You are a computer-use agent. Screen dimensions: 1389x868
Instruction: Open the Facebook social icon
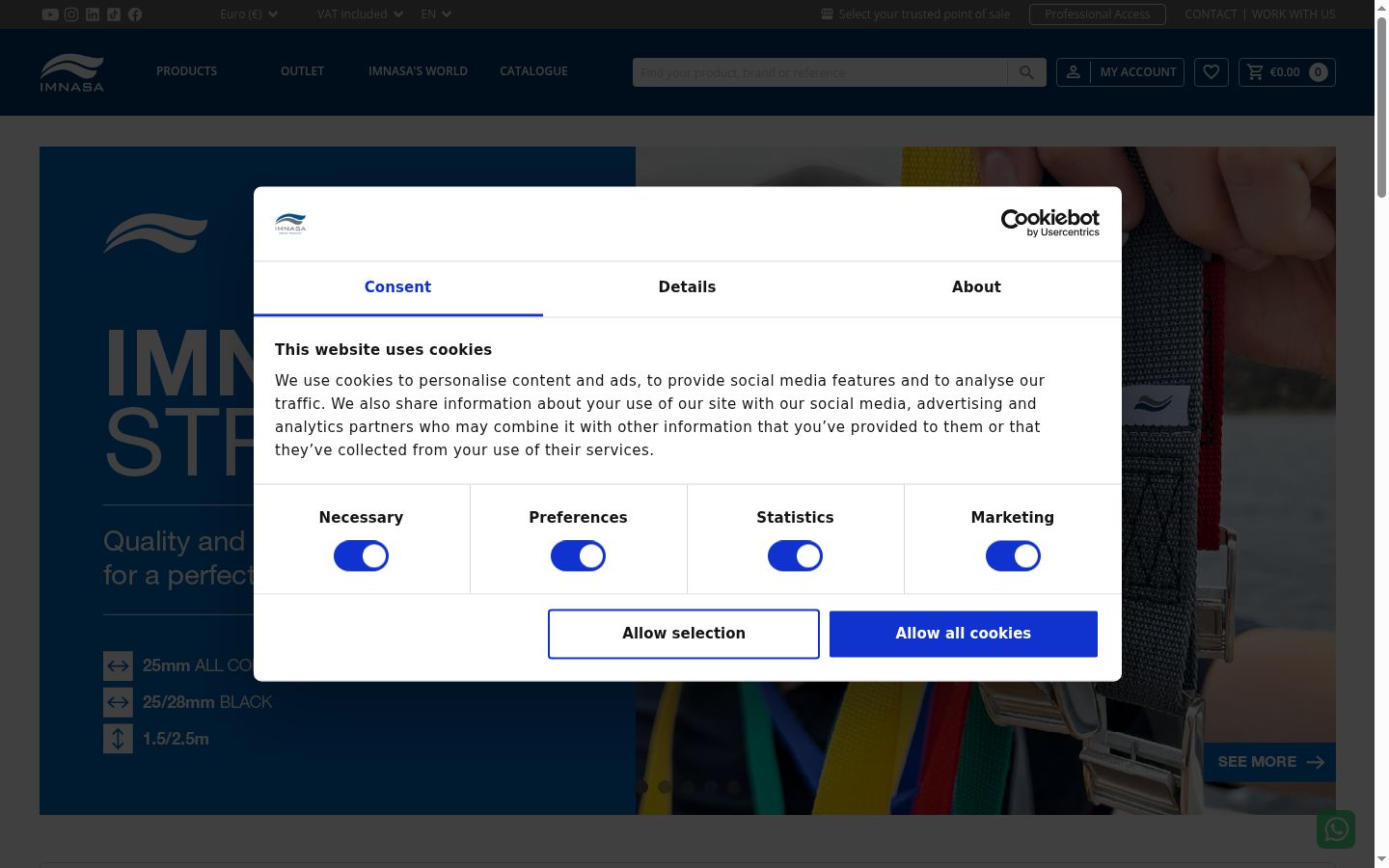(x=135, y=14)
